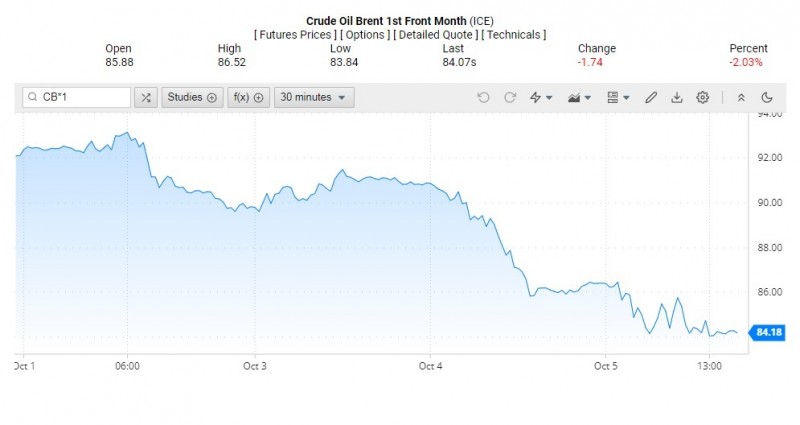Click the compare symbols shuffle icon
Image resolution: width=800 pixels, height=425 pixels.
pos(147,97)
